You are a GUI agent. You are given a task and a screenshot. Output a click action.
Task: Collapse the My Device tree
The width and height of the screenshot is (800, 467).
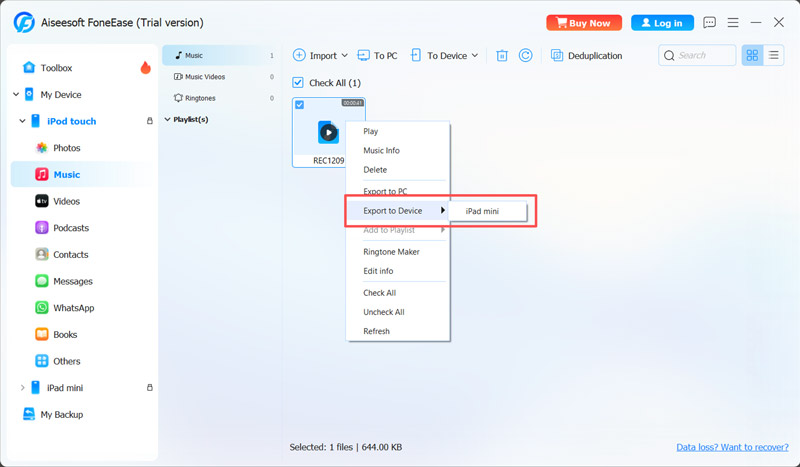16,94
